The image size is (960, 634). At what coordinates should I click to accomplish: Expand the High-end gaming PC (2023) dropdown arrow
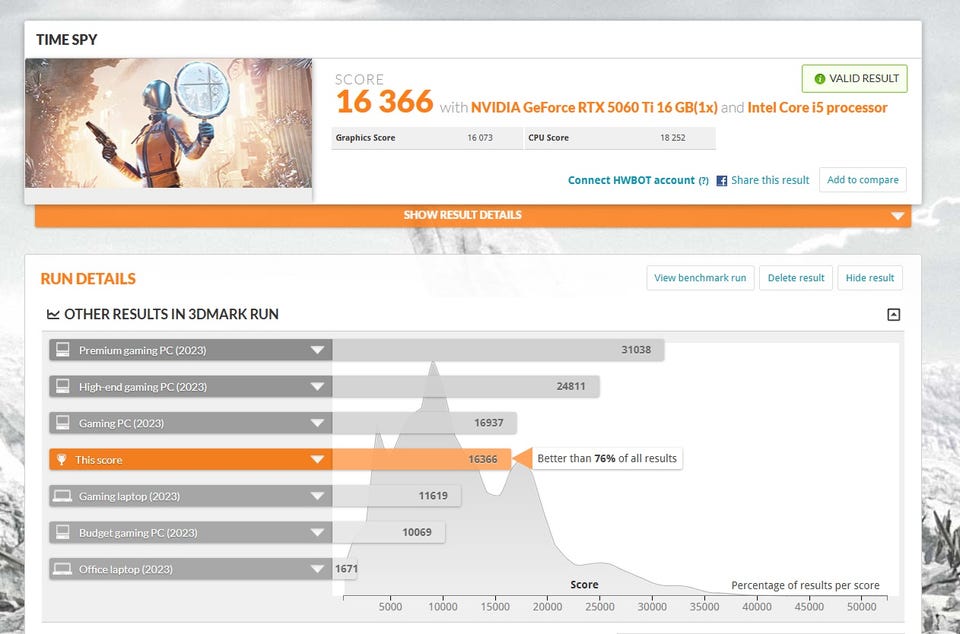[317, 387]
